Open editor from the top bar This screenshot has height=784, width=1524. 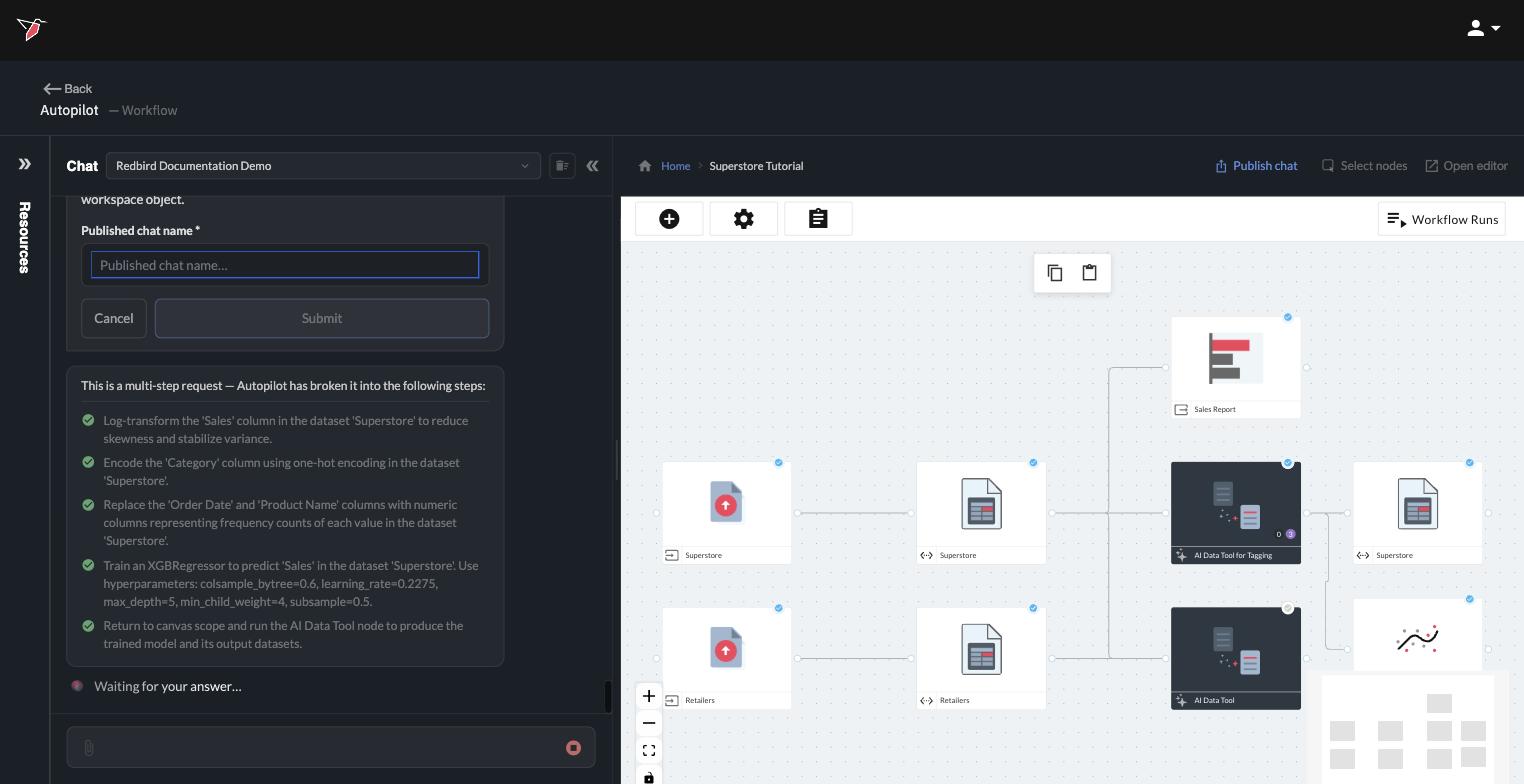(1466, 166)
